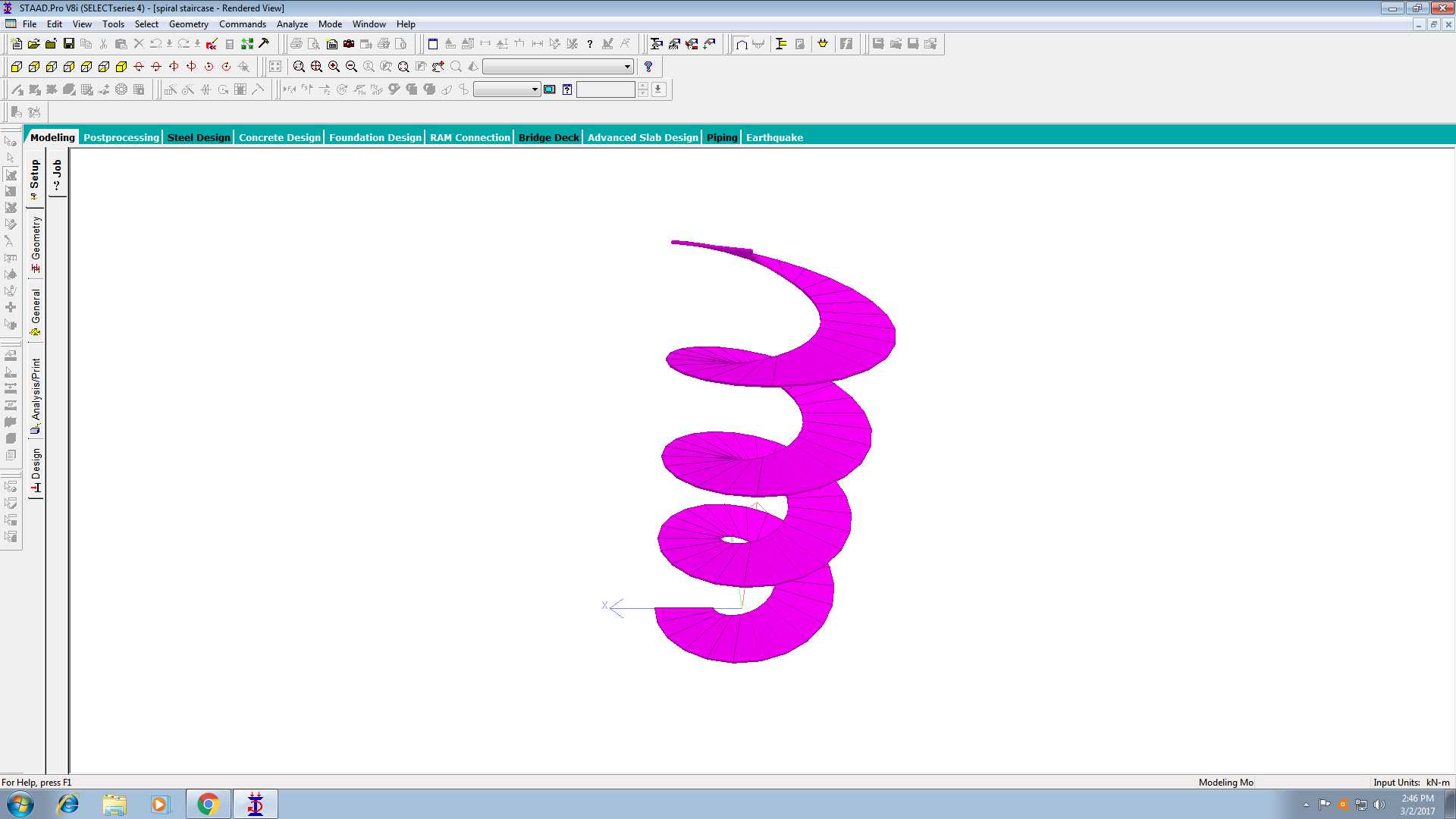The height and width of the screenshot is (819, 1456).
Task: Select the Earthquake tab
Action: point(774,137)
